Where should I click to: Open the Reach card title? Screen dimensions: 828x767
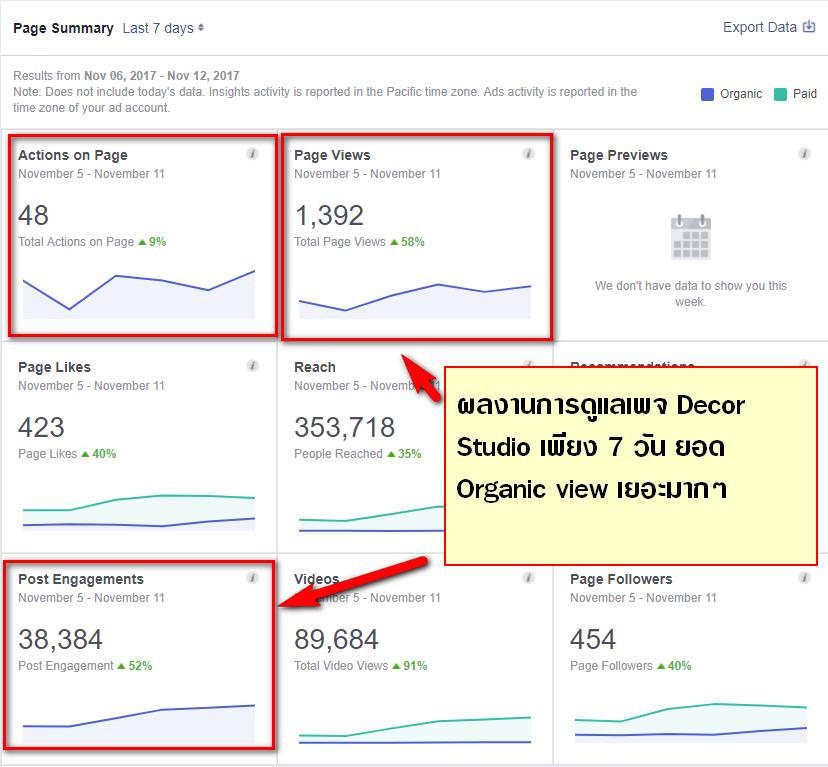click(x=315, y=367)
